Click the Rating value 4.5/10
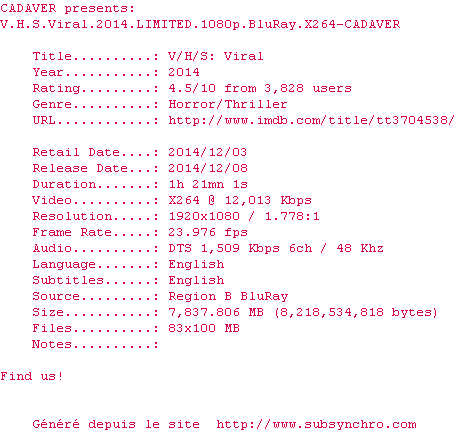The image size is (456, 432). point(192,88)
